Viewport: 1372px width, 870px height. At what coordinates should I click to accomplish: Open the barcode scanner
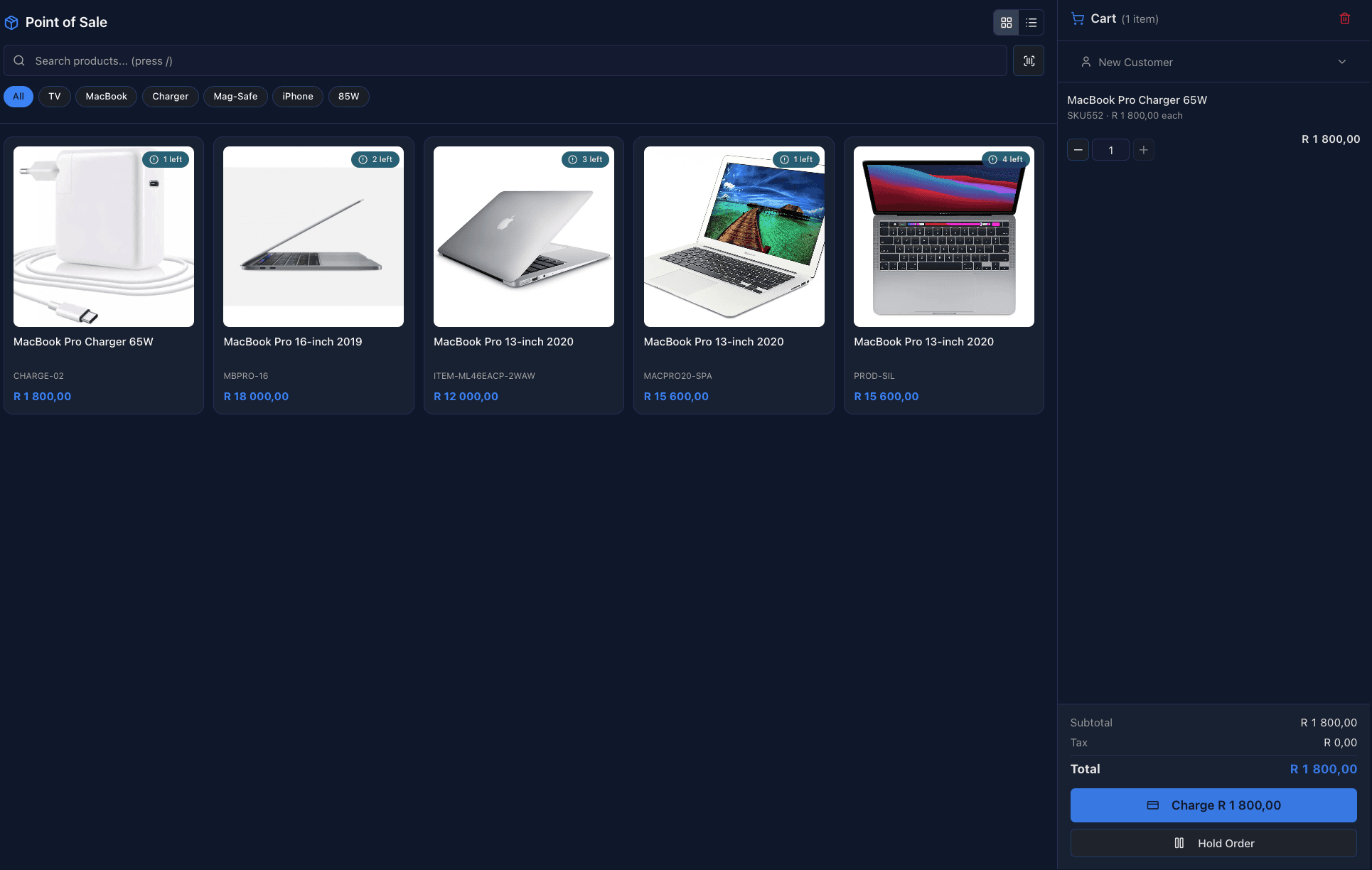point(1029,61)
